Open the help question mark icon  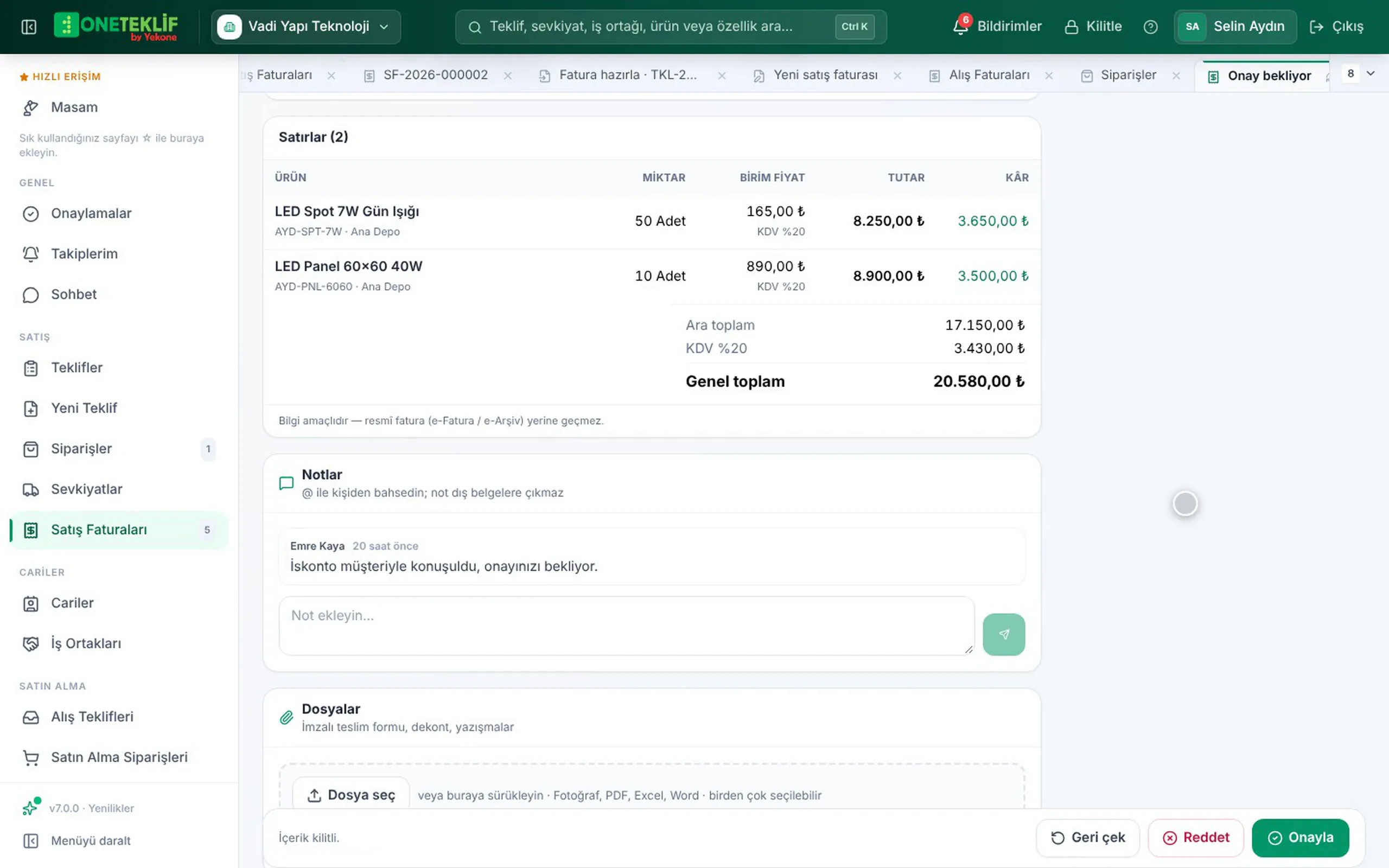1150,27
